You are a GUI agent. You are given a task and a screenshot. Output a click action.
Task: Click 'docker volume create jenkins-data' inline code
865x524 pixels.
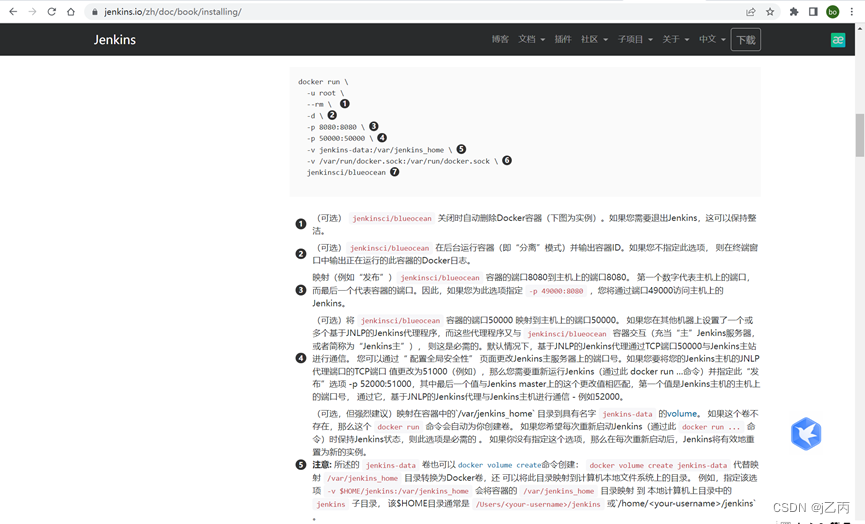(658, 466)
